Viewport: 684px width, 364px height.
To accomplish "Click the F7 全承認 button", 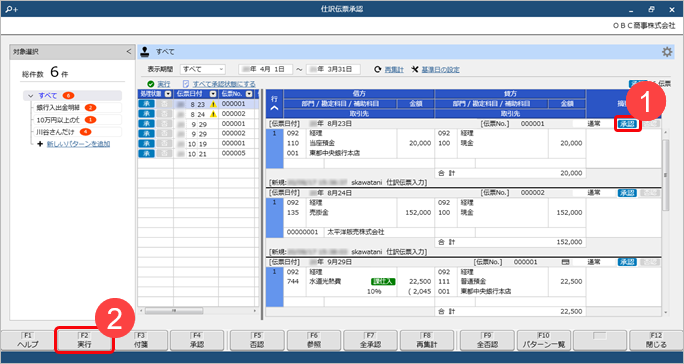I will point(370,340).
